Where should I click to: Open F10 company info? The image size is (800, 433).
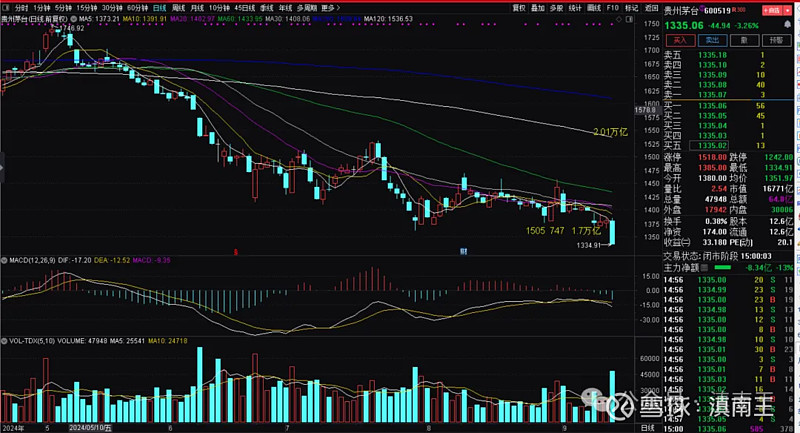tap(613, 8)
